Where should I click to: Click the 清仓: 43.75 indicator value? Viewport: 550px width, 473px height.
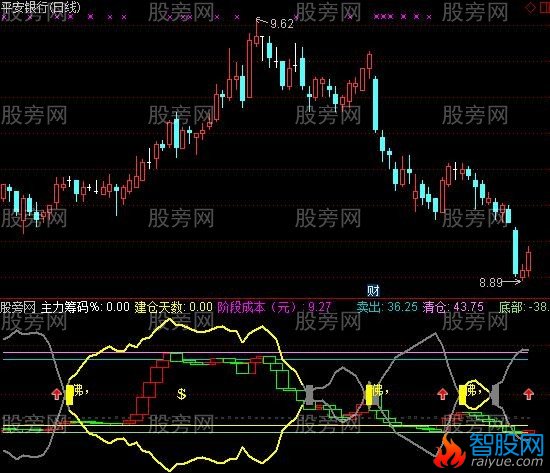(x=453, y=307)
